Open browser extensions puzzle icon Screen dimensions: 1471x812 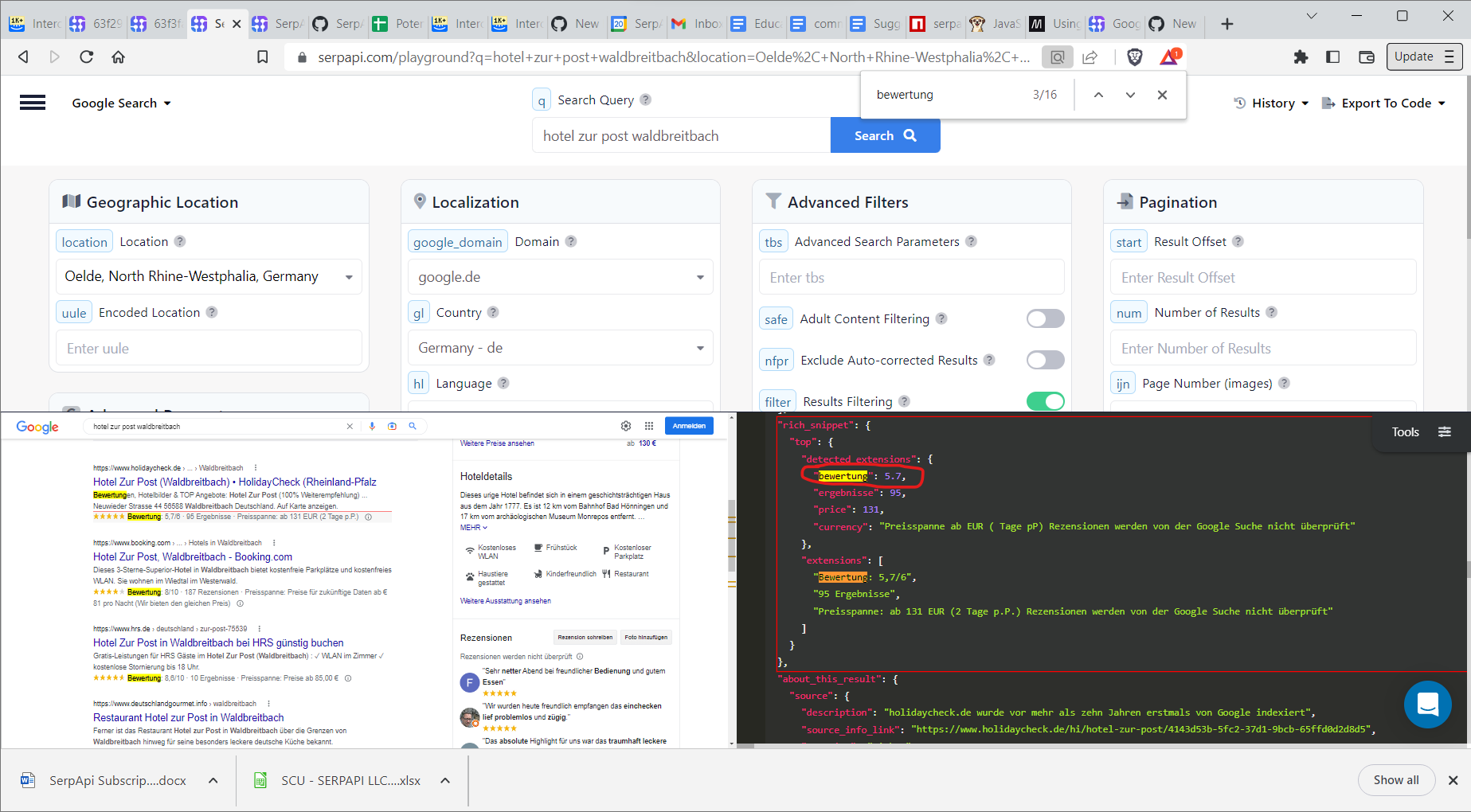pyautogui.click(x=1301, y=57)
